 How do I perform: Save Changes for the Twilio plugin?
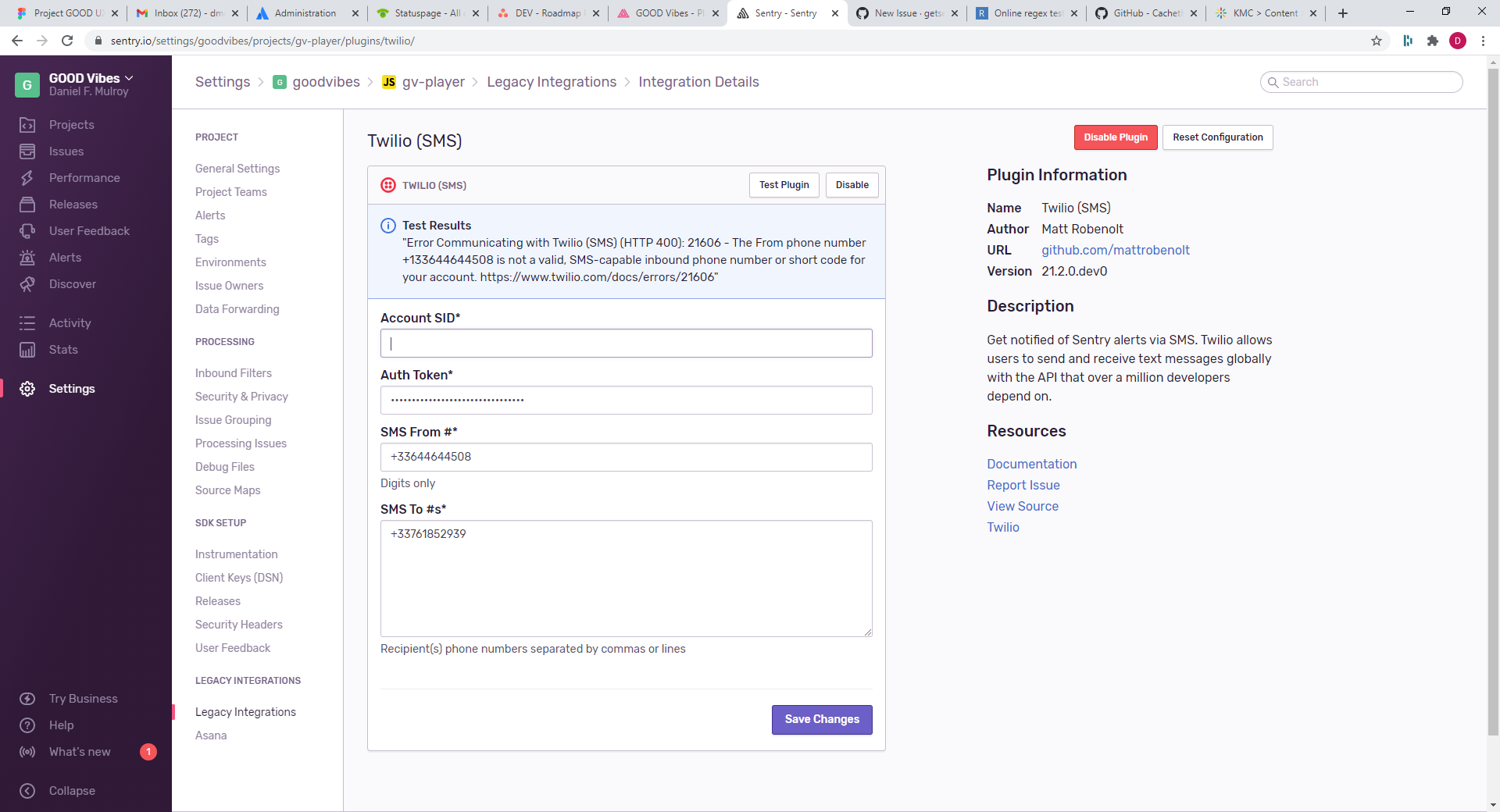coord(821,719)
